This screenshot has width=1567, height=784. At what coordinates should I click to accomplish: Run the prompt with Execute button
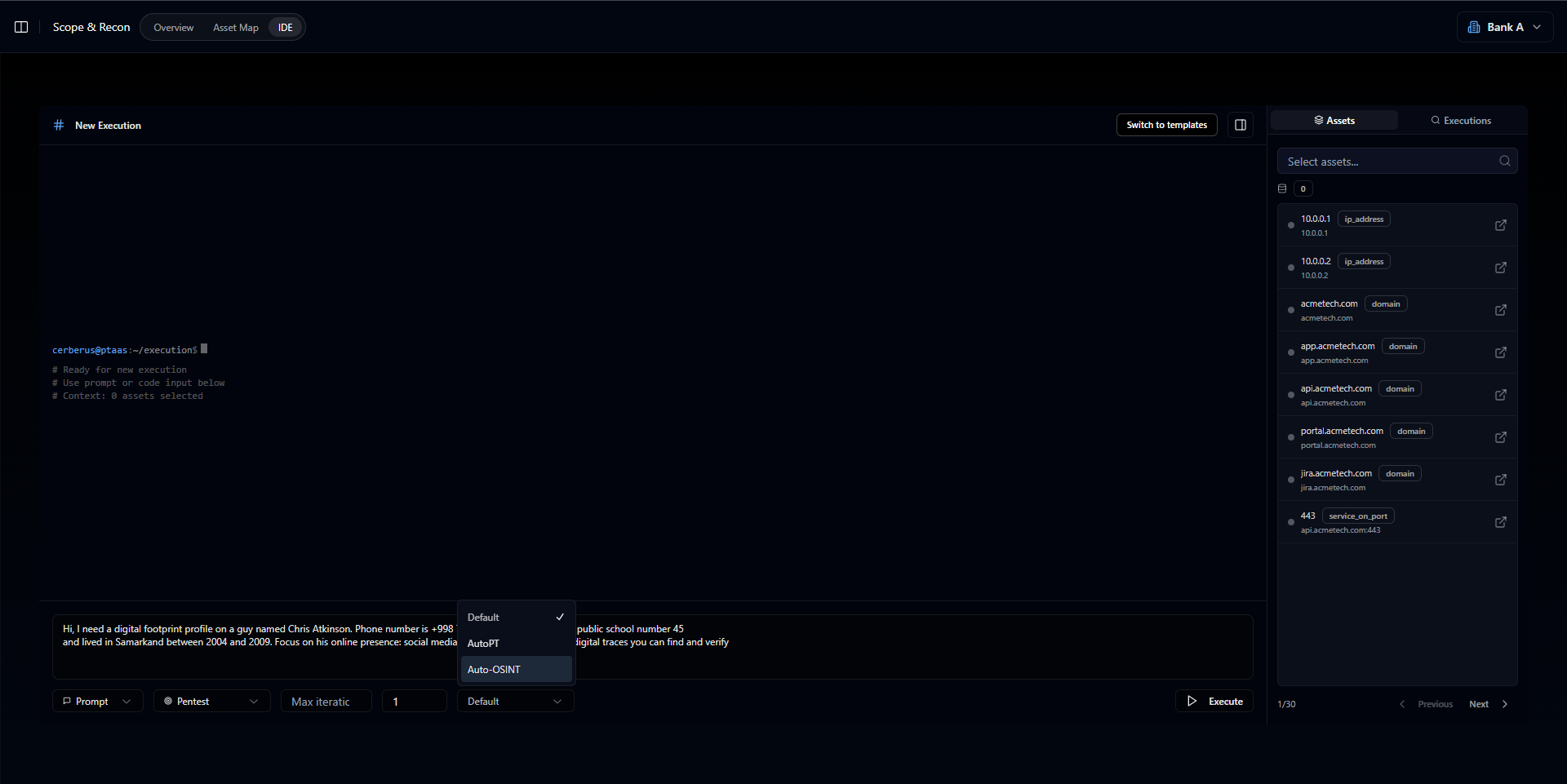(1214, 701)
